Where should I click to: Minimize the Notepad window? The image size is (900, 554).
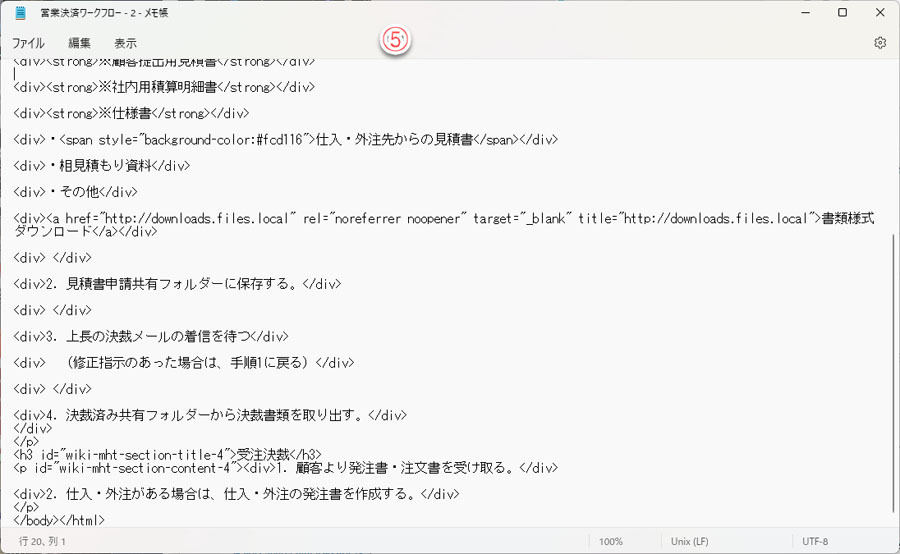coord(806,12)
